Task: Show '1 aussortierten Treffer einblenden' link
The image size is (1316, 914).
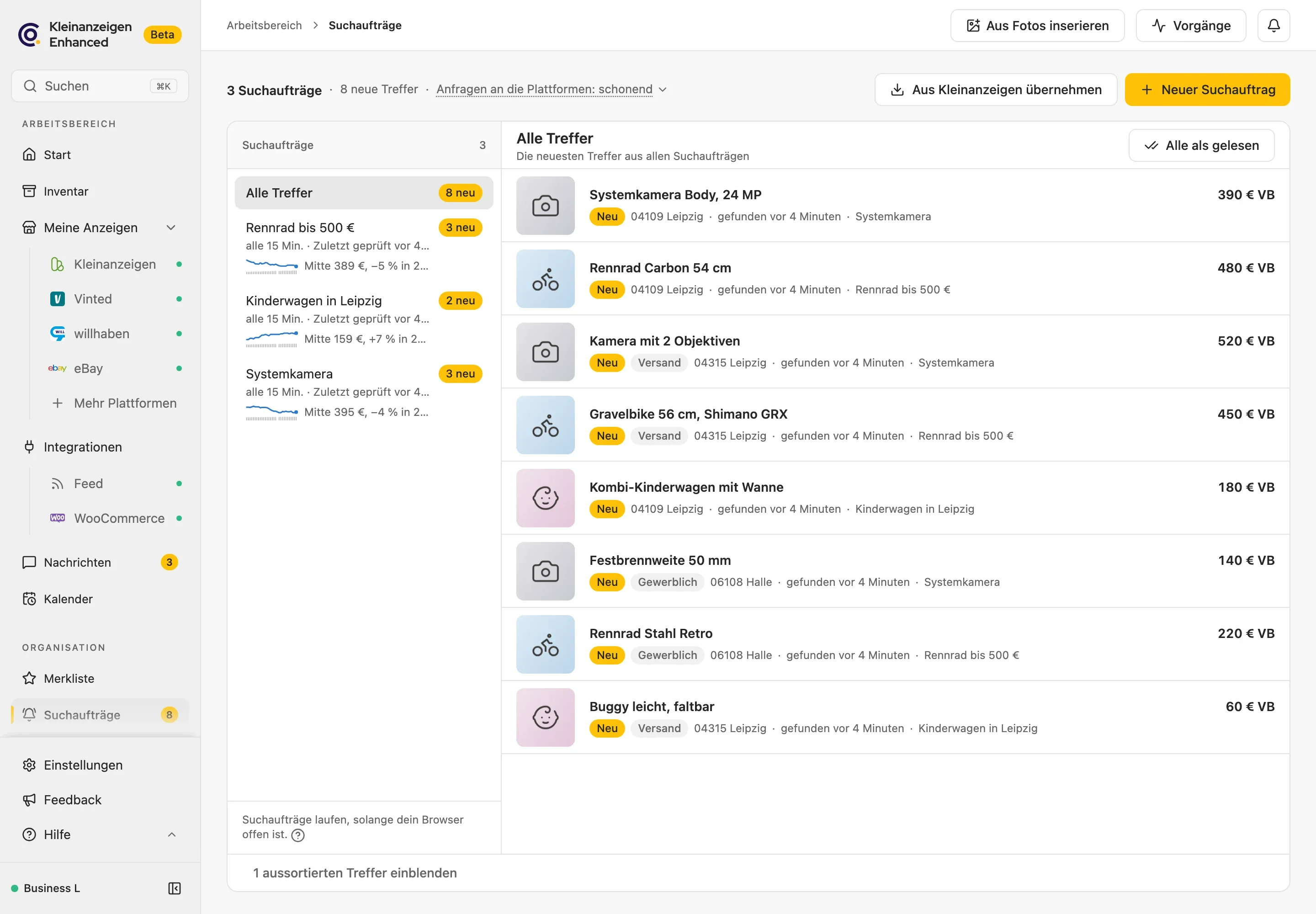Action: 355,873
